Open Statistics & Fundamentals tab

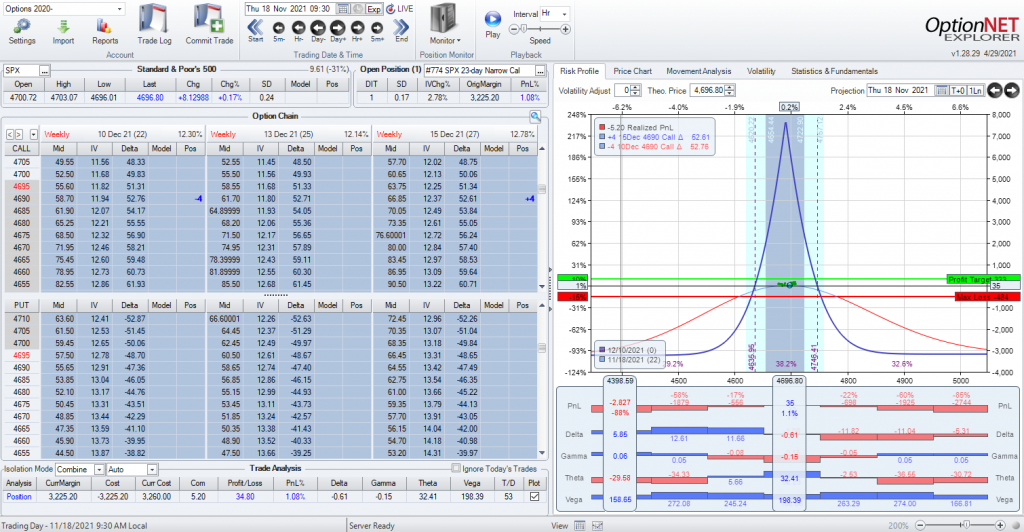point(834,71)
